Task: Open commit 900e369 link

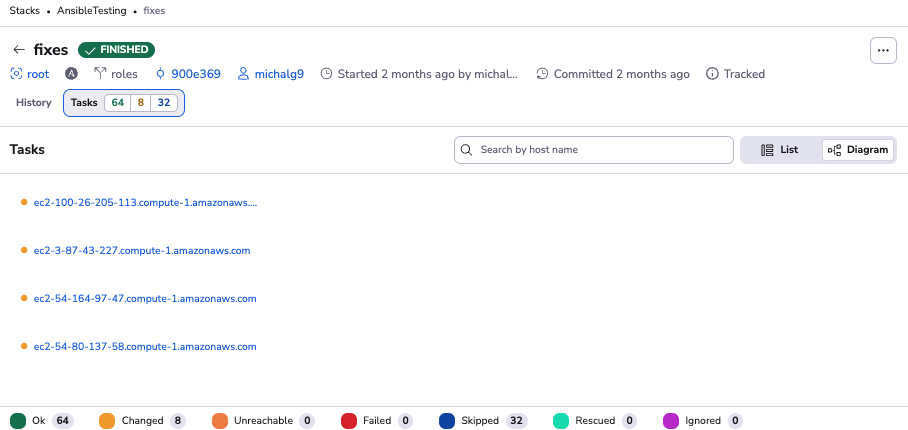Action: (196, 74)
